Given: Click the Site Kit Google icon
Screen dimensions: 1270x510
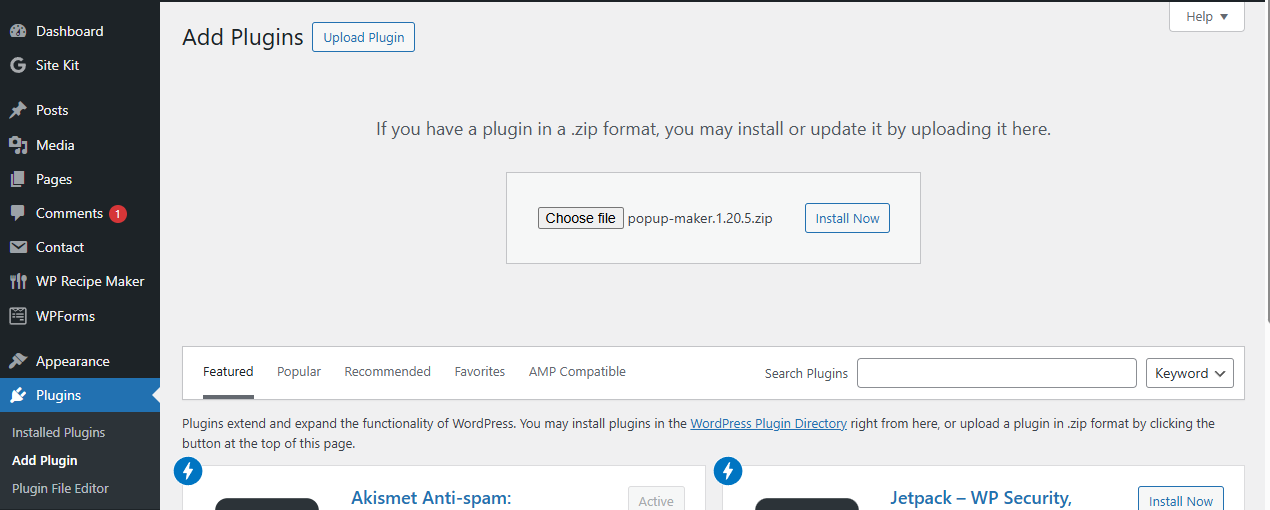Looking at the screenshot, I should click(18, 65).
